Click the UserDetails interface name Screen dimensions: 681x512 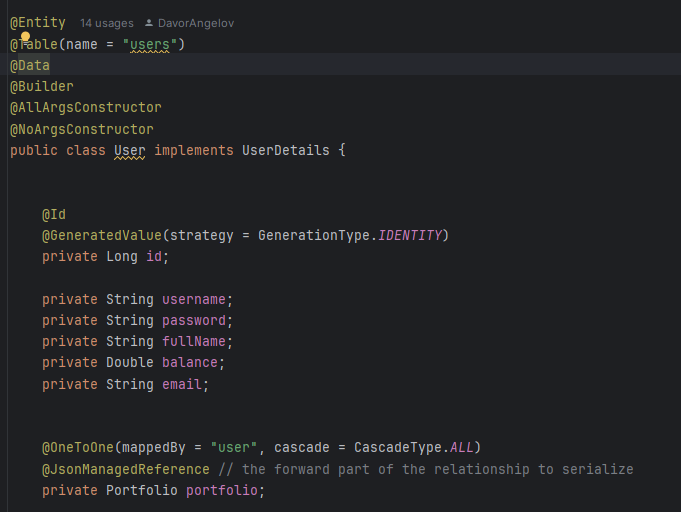(285, 150)
